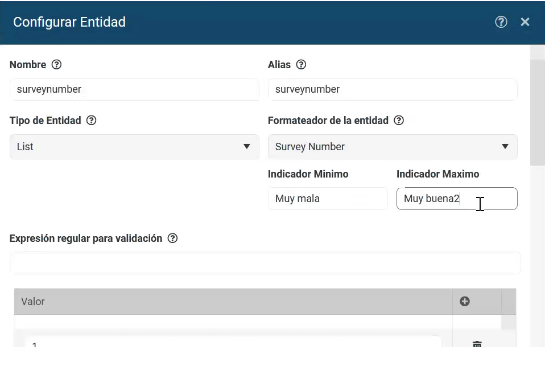The image size is (547, 373).
Task: Open the Survey Number formatter dropdown
Action: point(393,147)
